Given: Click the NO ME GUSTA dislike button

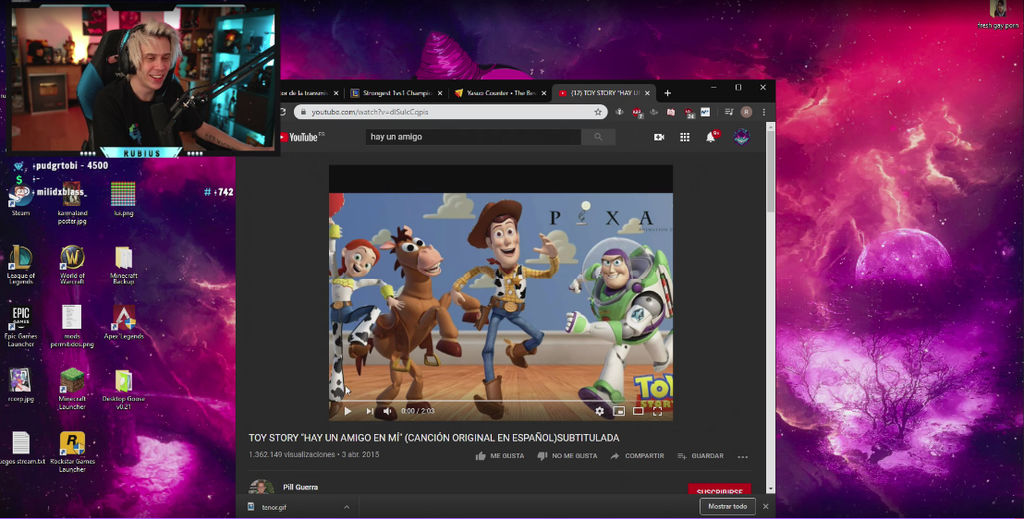Looking at the screenshot, I should pos(567,456).
